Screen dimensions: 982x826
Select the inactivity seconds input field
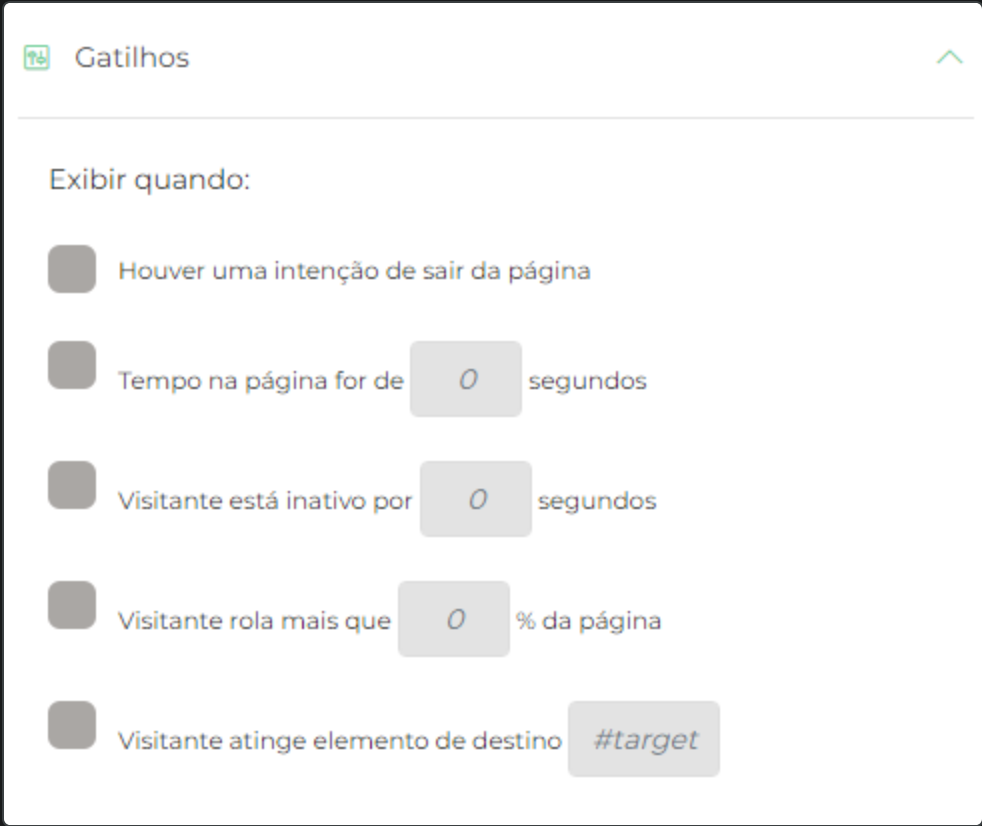pyautogui.click(x=476, y=499)
